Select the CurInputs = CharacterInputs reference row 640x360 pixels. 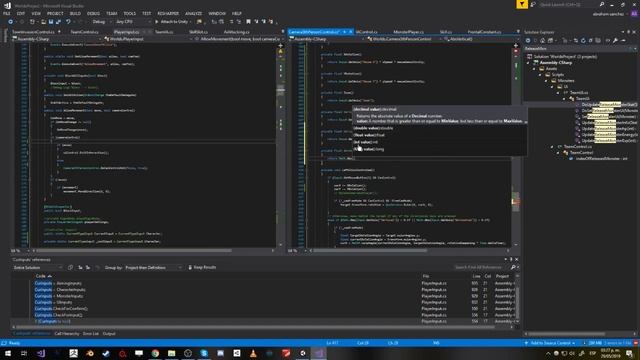[x=60, y=289]
